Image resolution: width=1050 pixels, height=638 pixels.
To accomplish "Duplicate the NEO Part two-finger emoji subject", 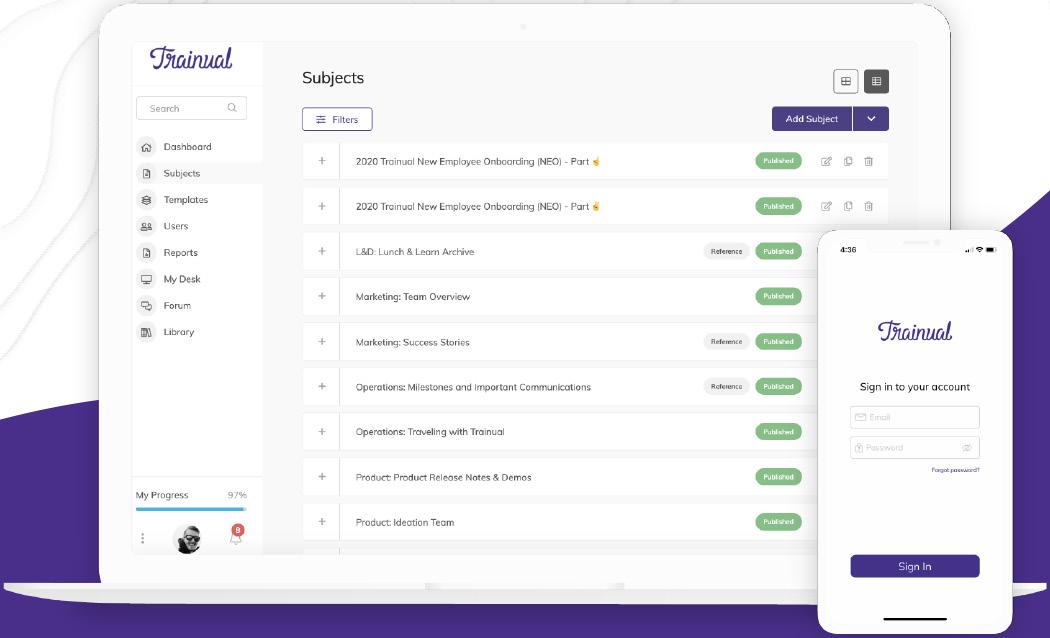I will click(x=848, y=206).
